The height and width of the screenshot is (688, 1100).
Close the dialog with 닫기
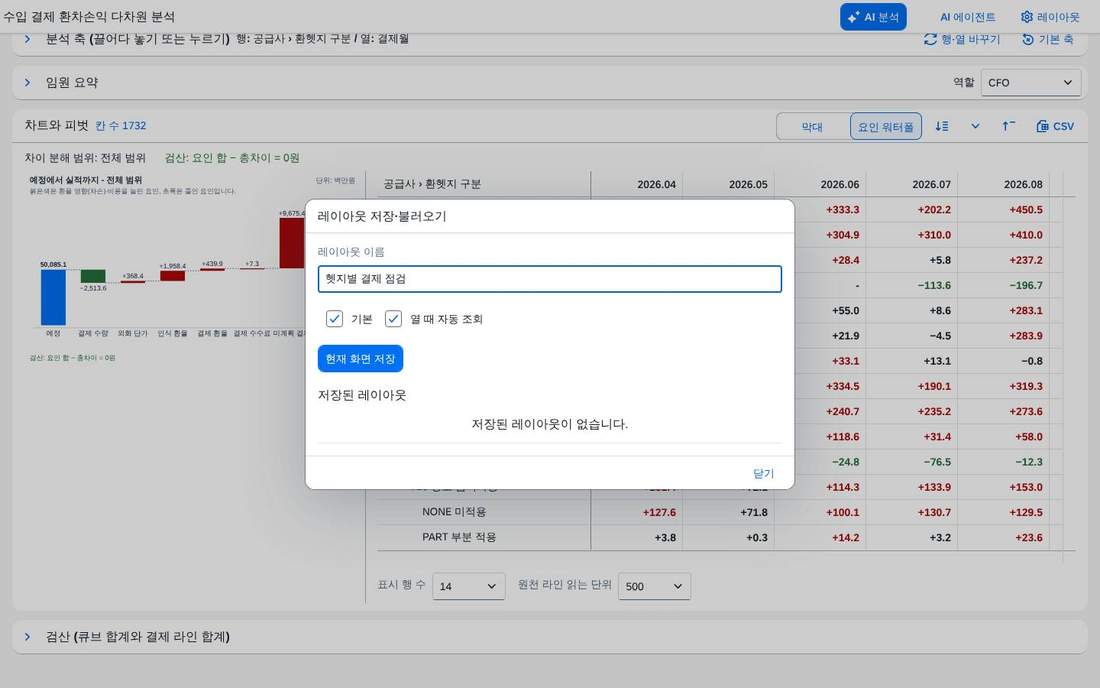click(x=763, y=473)
